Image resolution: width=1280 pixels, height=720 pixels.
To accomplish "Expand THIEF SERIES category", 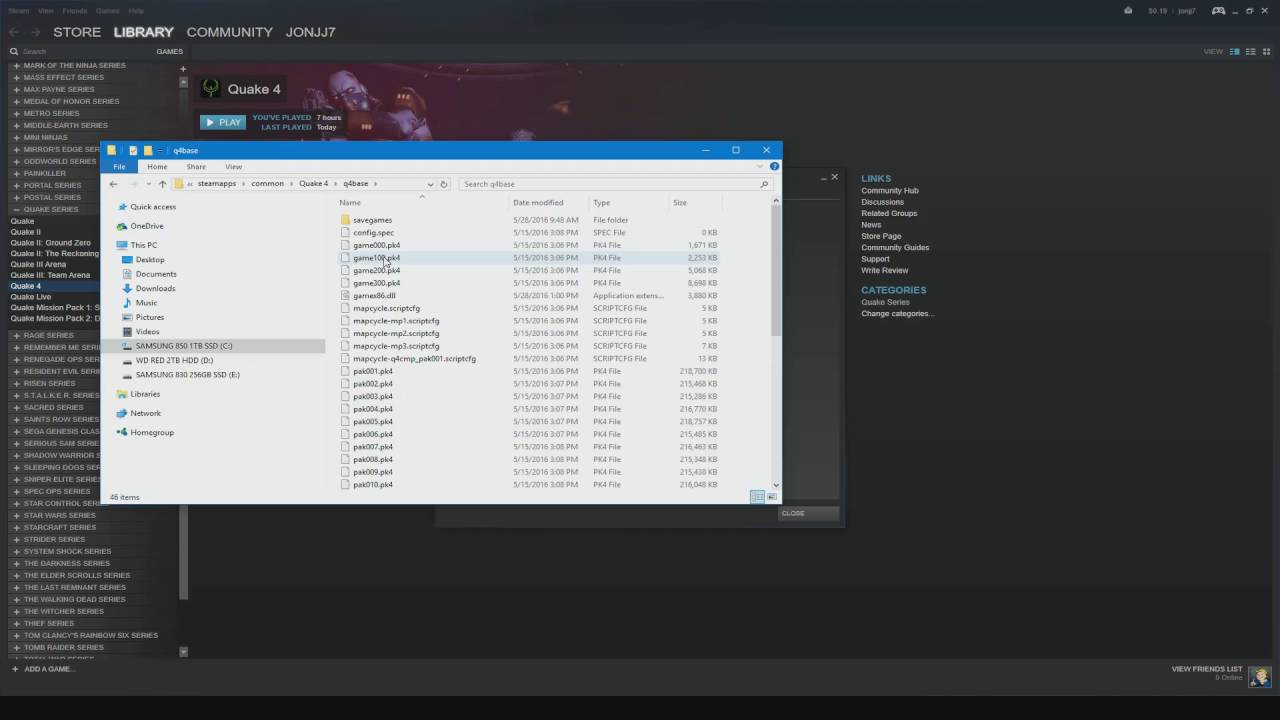I will pyautogui.click(x=16, y=623).
